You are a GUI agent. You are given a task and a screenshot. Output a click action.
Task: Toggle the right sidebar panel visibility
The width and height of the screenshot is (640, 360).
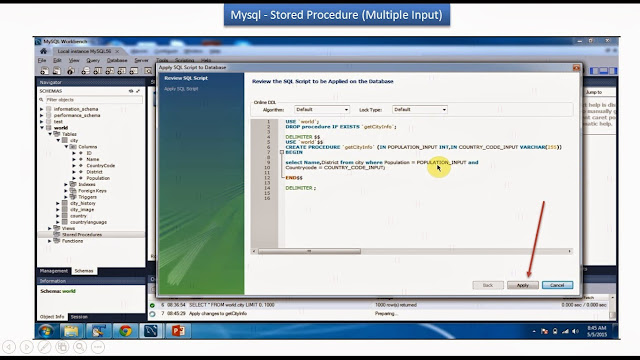click(x=613, y=71)
